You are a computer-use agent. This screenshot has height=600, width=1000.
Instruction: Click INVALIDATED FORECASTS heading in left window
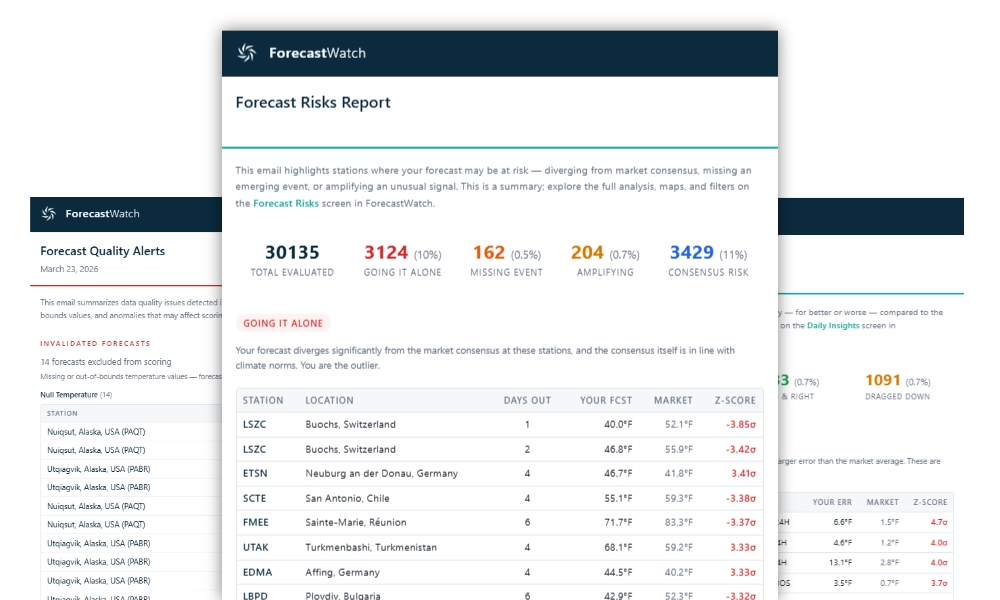[x=95, y=344]
